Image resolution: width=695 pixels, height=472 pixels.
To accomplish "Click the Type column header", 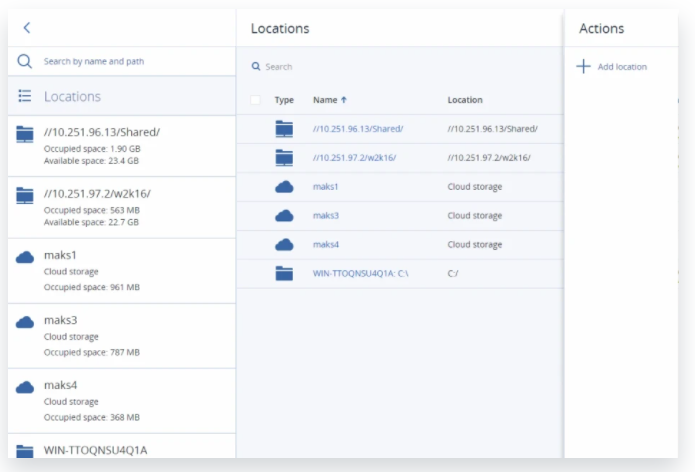I will (x=284, y=100).
